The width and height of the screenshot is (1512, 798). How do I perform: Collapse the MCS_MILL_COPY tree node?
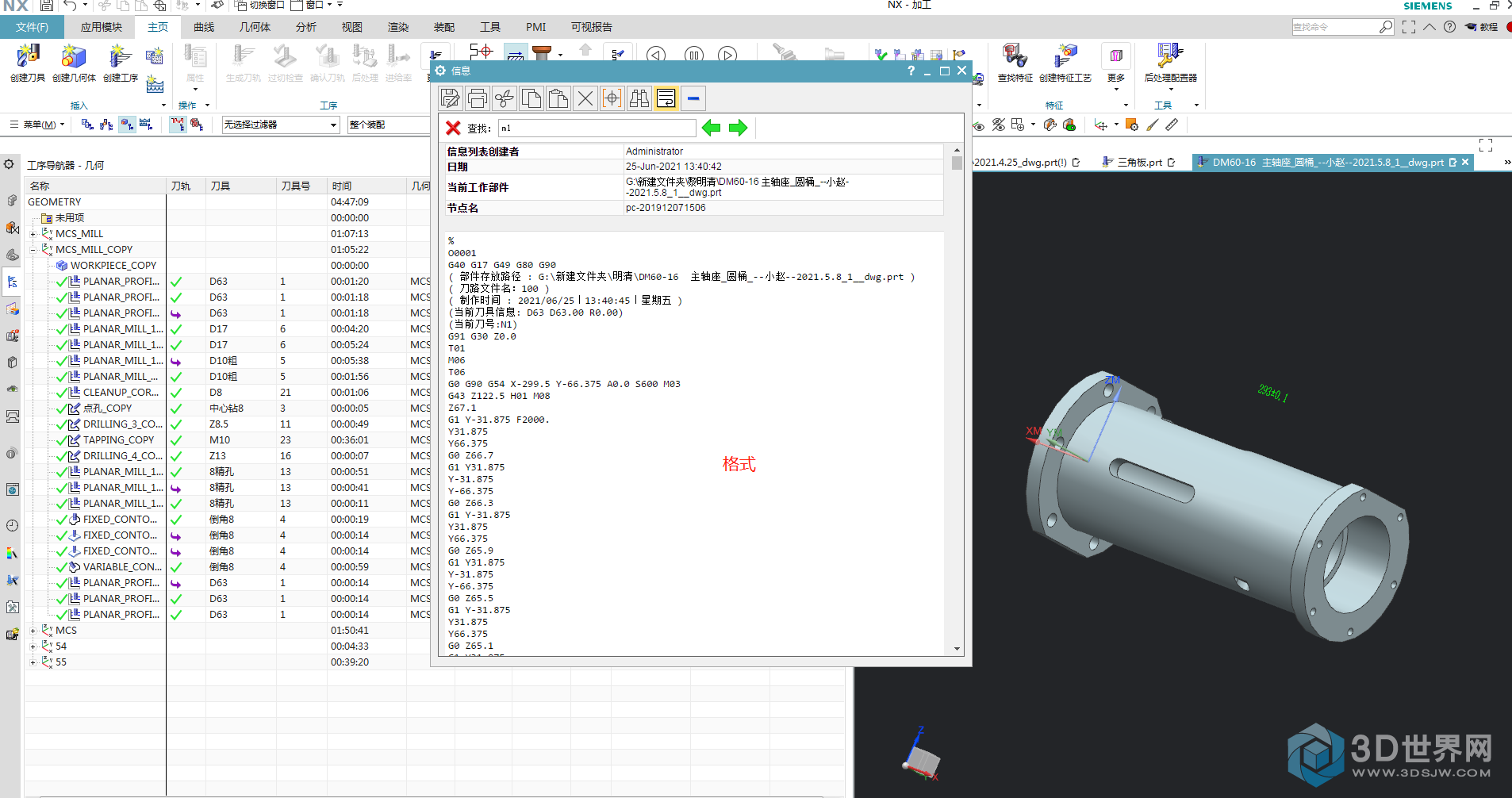point(33,250)
